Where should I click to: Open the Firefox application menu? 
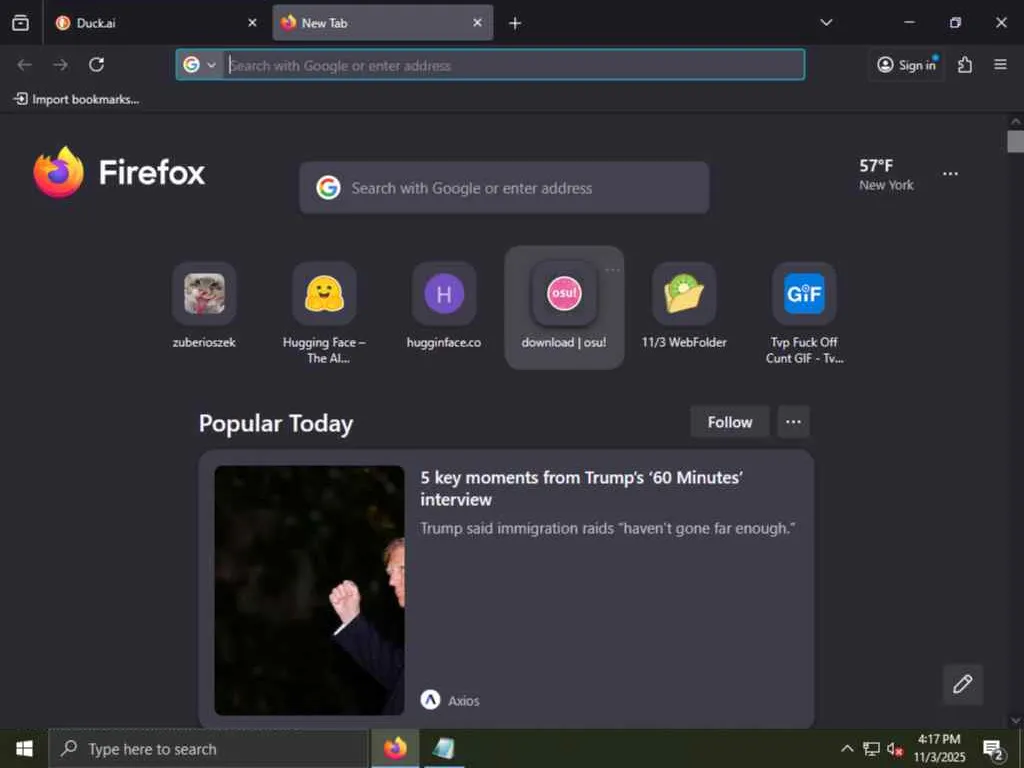pos(1000,65)
